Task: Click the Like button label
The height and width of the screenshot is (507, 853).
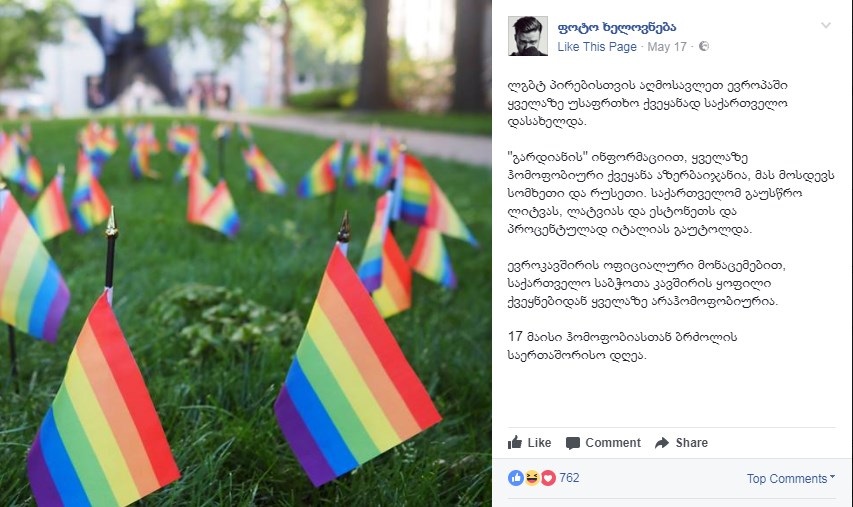Action: pyautogui.click(x=539, y=443)
